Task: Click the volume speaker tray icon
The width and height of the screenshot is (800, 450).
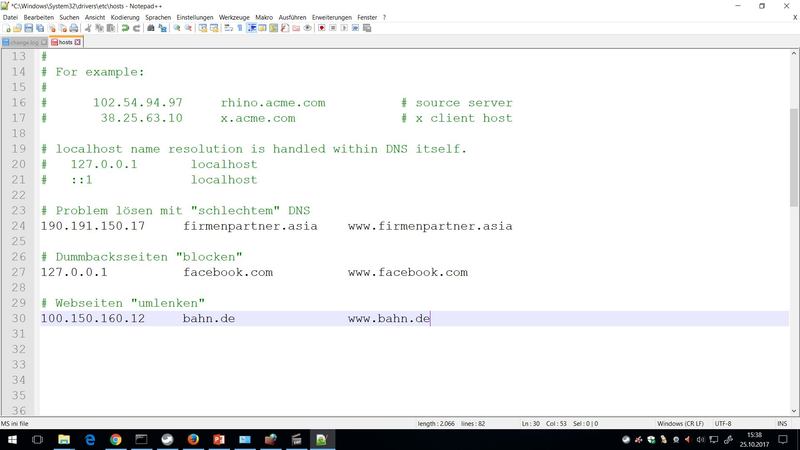Action: (701, 439)
